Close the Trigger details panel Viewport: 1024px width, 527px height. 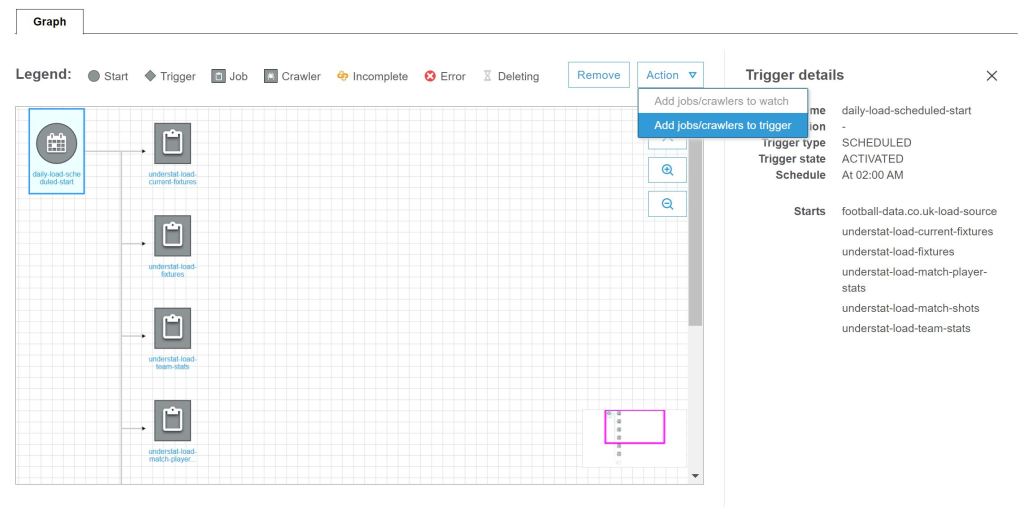click(x=991, y=76)
